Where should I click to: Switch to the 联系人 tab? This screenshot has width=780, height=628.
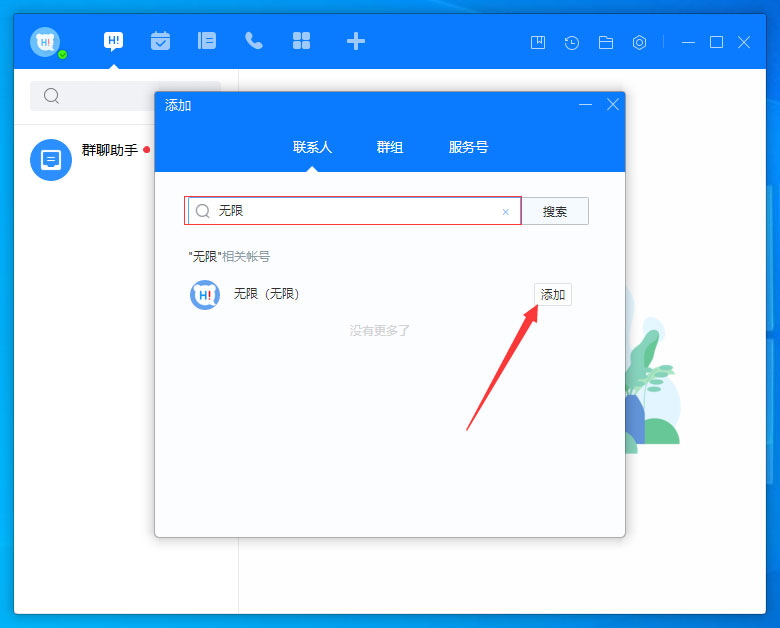tap(312, 147)
